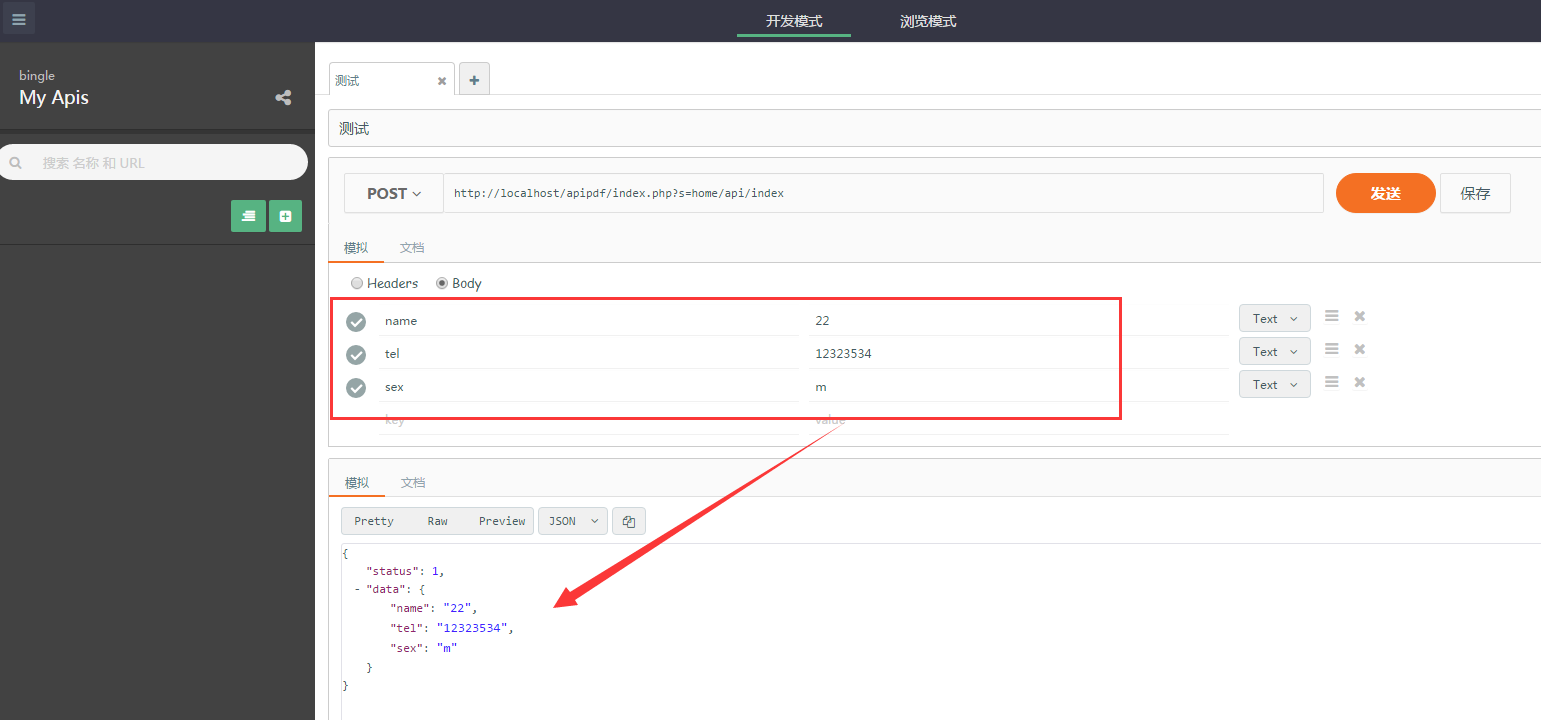Uncheck the name parameter checkbox

pos(356,322)
